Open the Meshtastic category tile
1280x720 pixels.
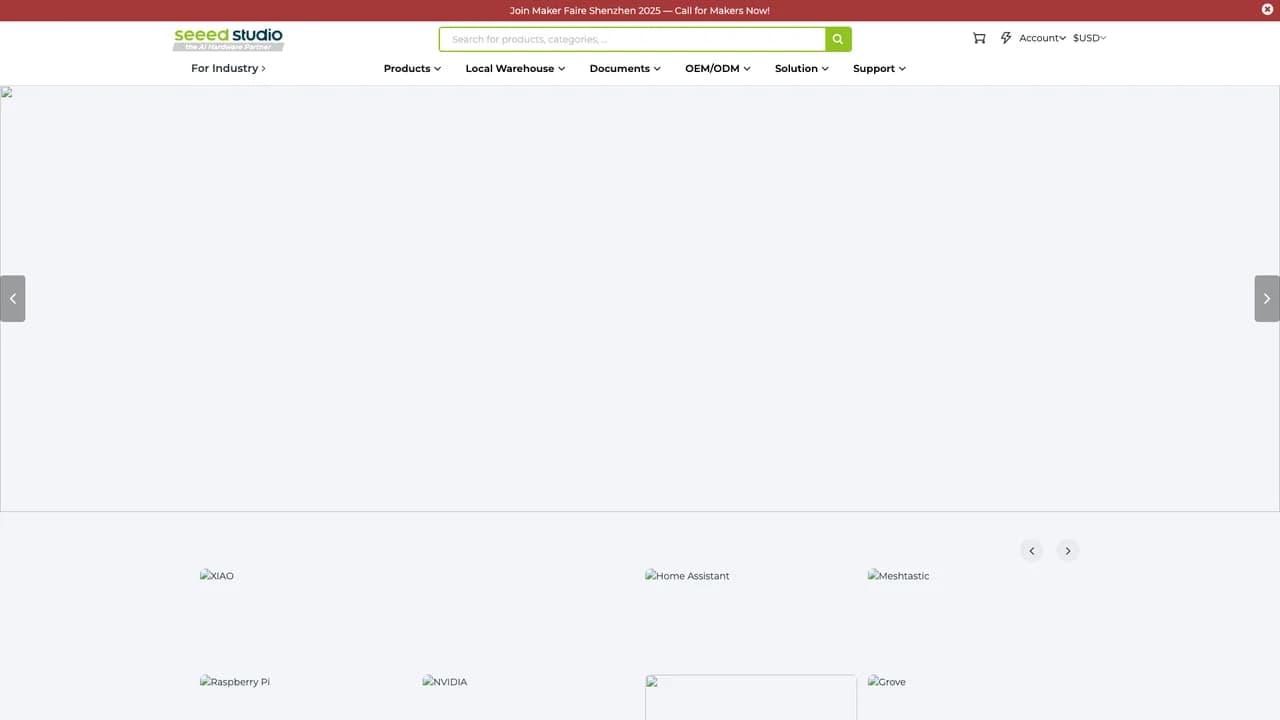tap(898, 576)
